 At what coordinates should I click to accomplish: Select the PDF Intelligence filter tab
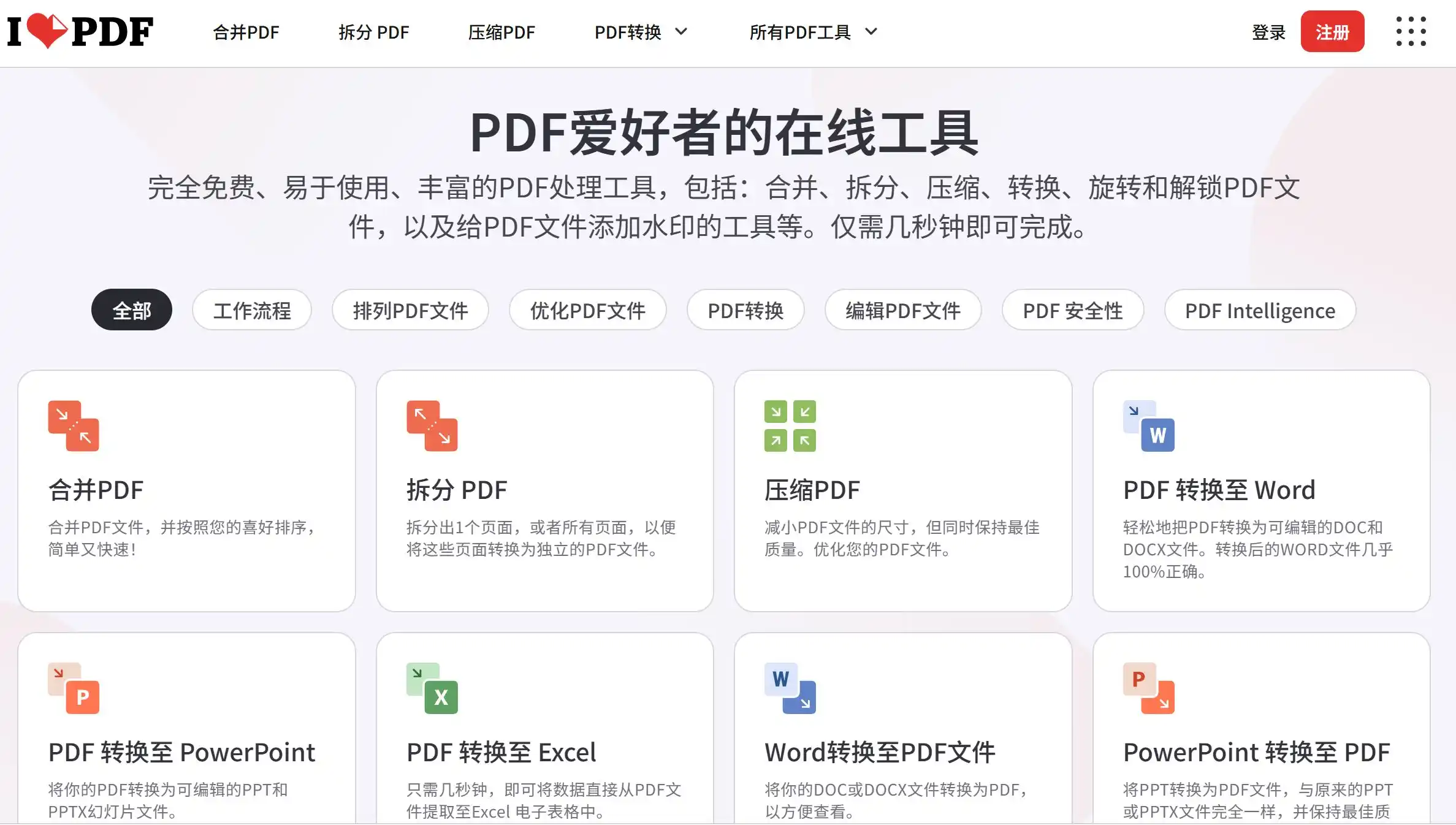(x=1260, y=310)
